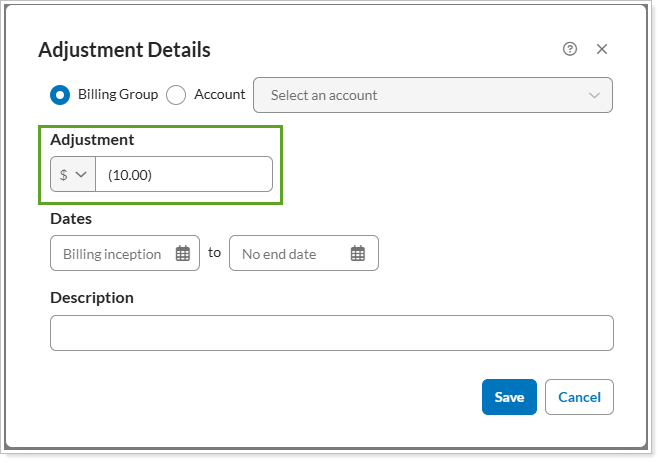Open the Select an account dropdown
This screenshot has width=661, height=463.
420,96
